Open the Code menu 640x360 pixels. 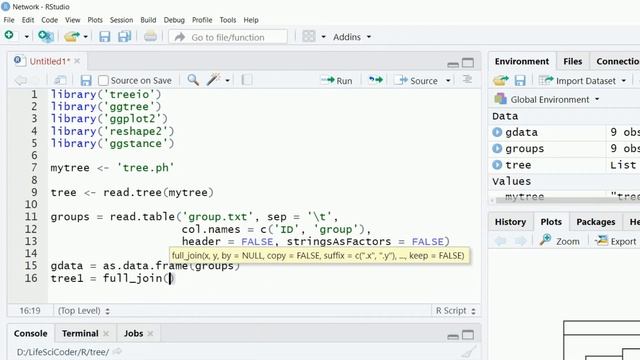49,20
